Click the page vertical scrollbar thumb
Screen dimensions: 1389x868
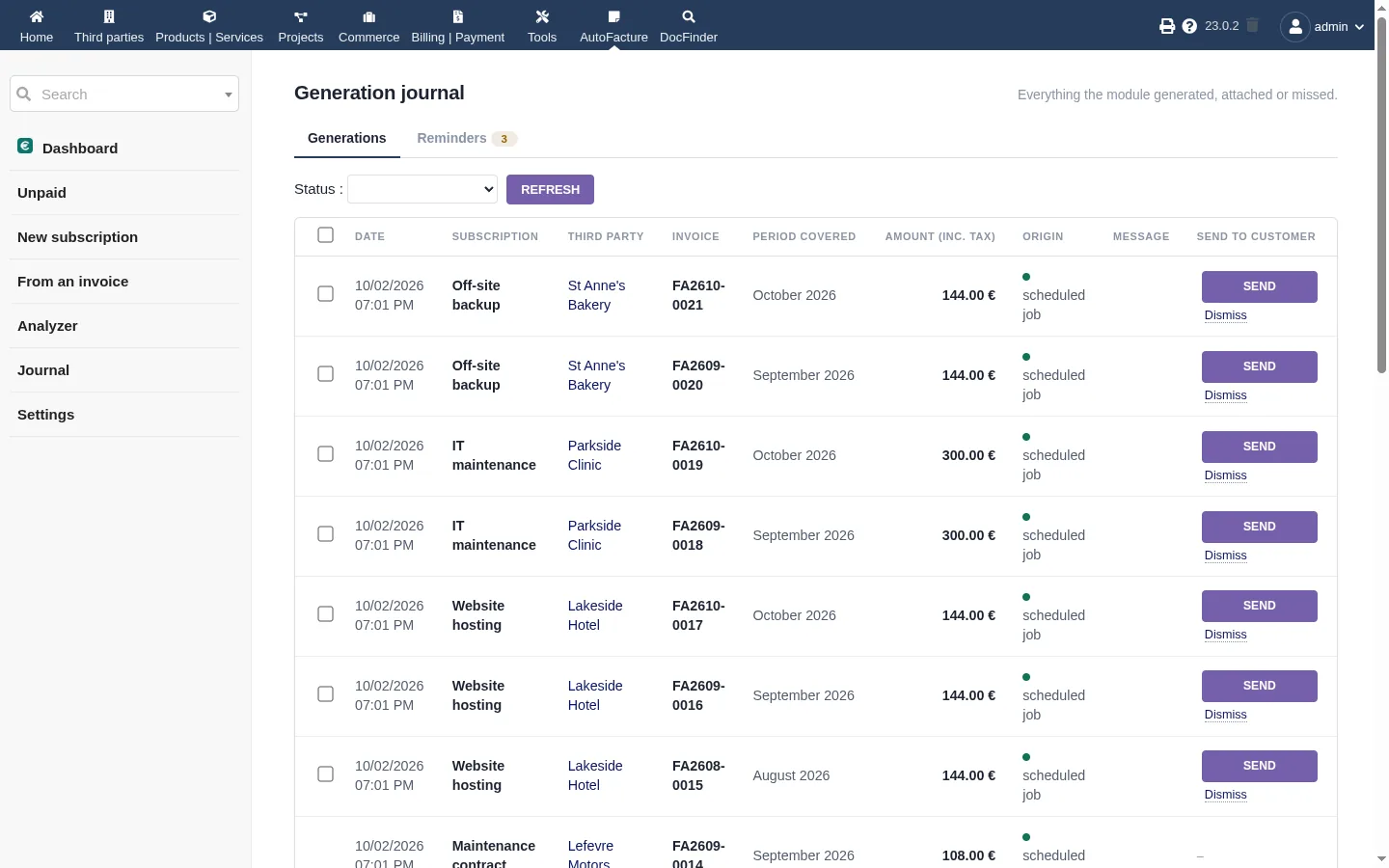coord(1381,193)
